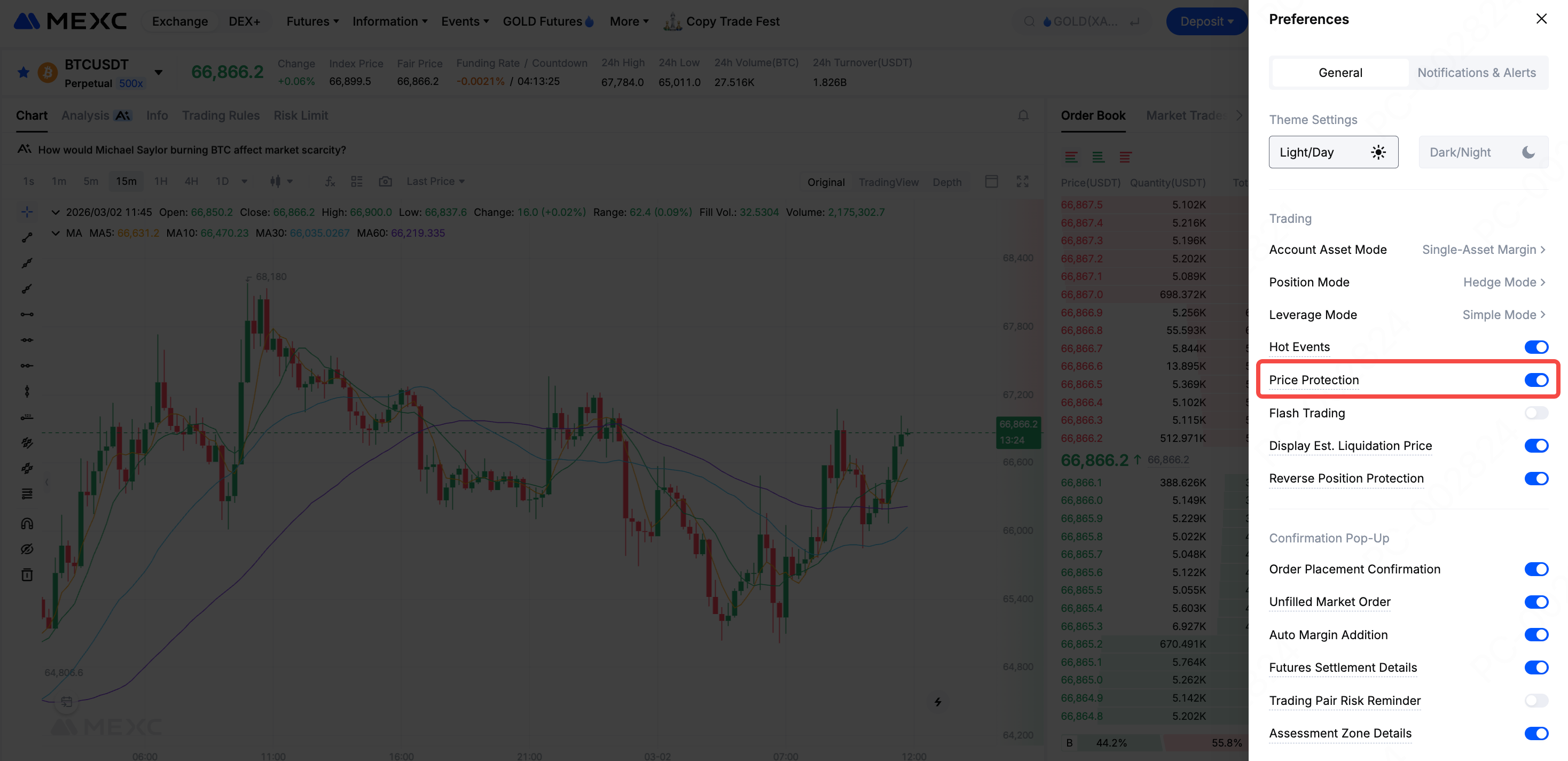The width and height of the screenshot is (1568, 761).
Task: Click the GOLD search input field
Action: (1085, 21)
